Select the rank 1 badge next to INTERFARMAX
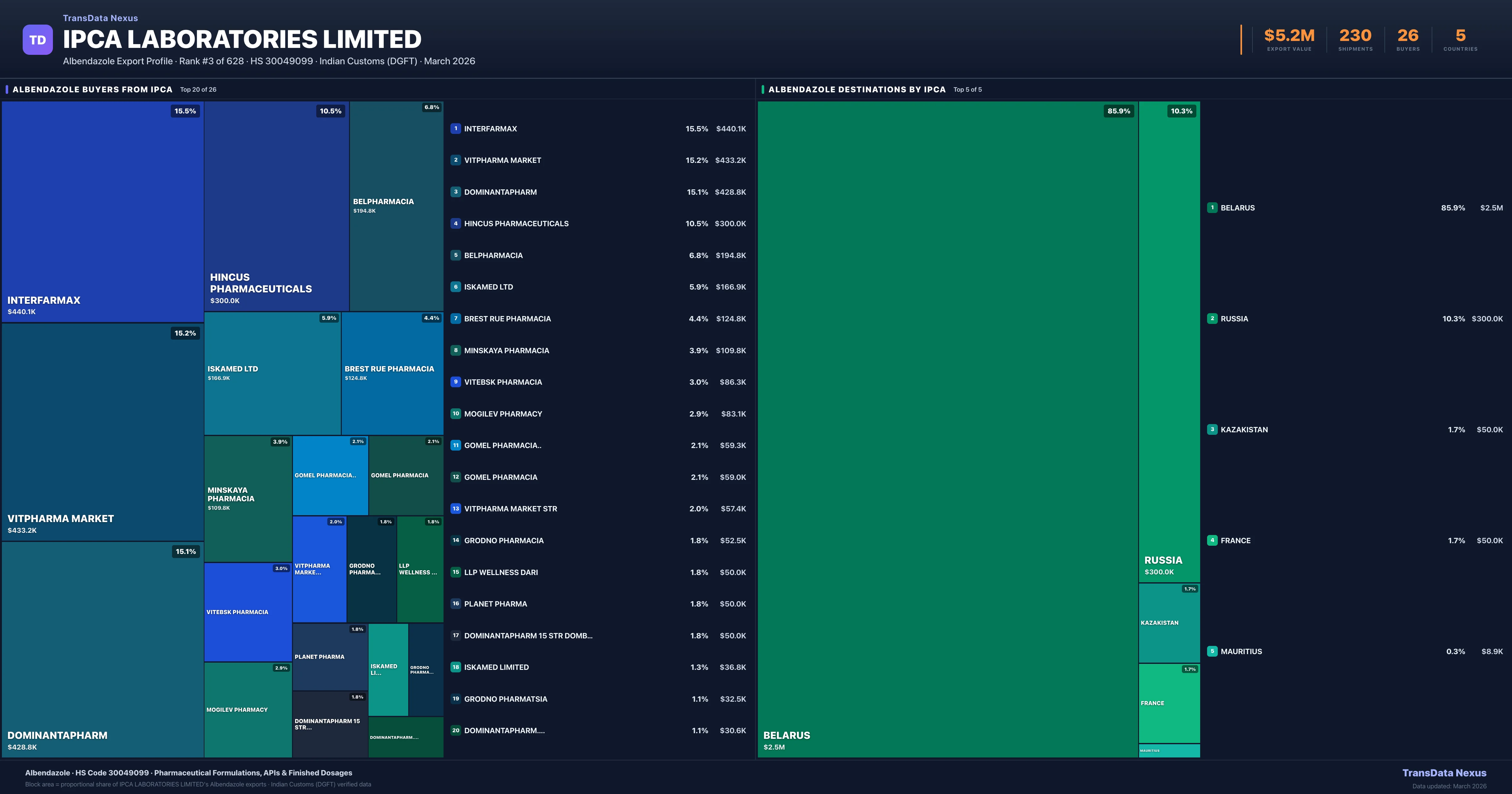 [455, 128]
